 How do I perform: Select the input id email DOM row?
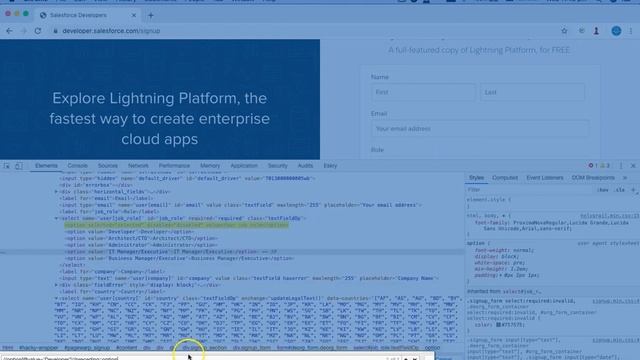coord(241,205)
